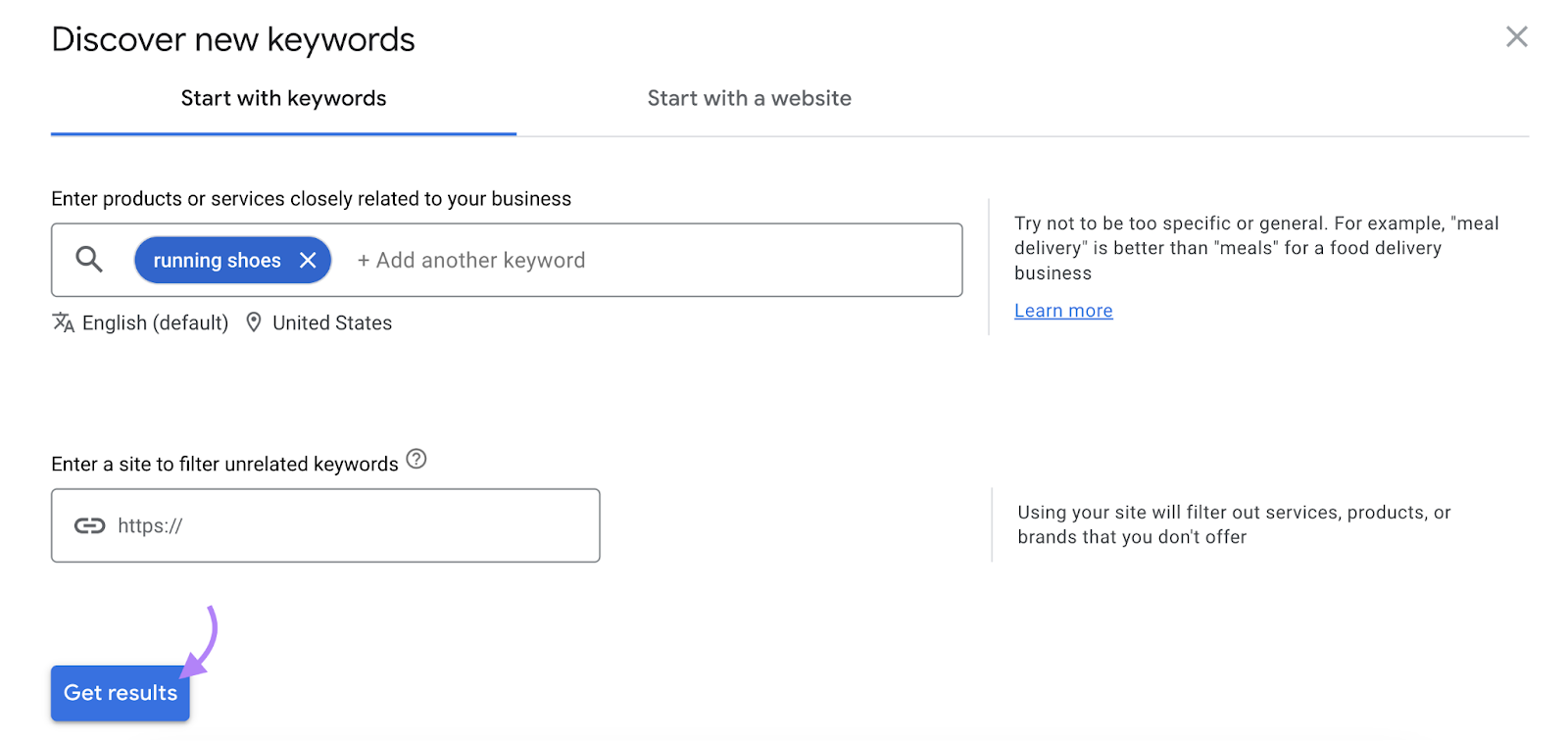Change the English (default) language setting
1568x742 pixels.
(x=155, y=323)
